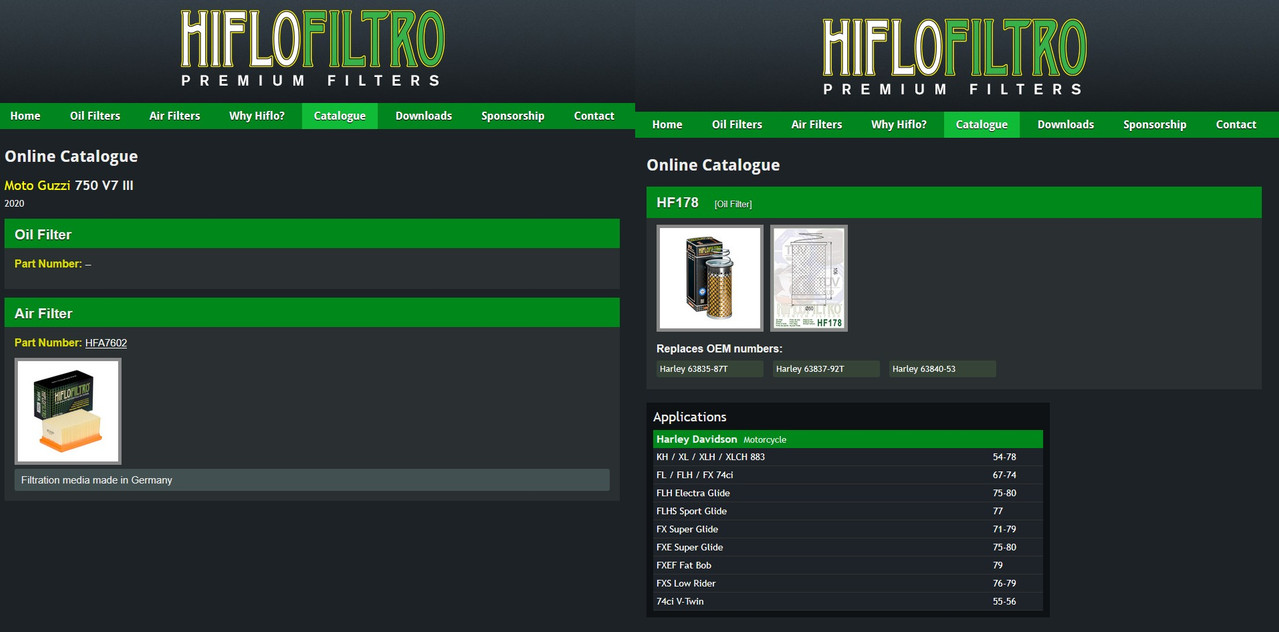The image size is (1279, 632).
Task: Open Air Filters in left page navigation
Action: pos(175,116)
